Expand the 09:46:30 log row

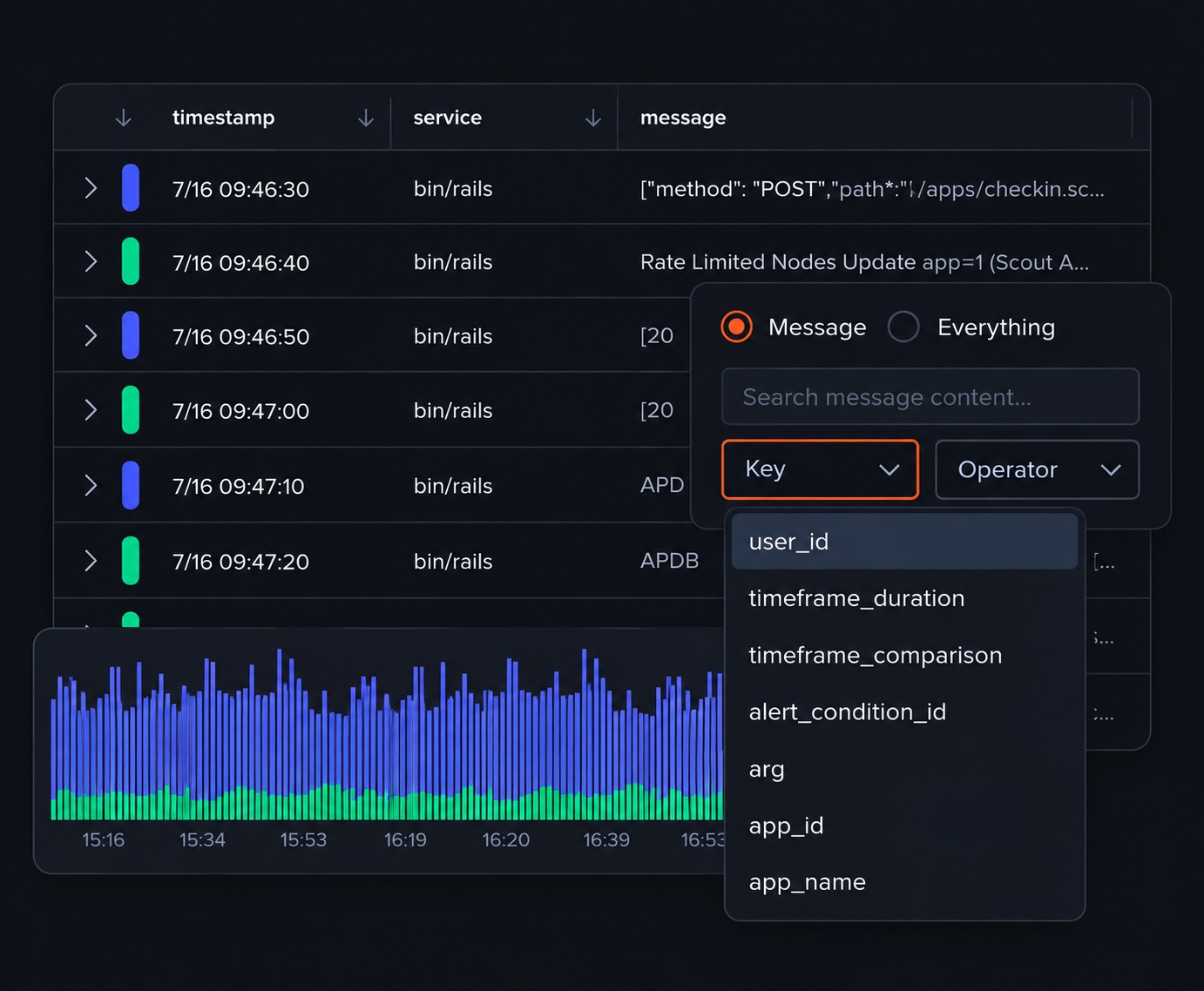tap(91, 188)
